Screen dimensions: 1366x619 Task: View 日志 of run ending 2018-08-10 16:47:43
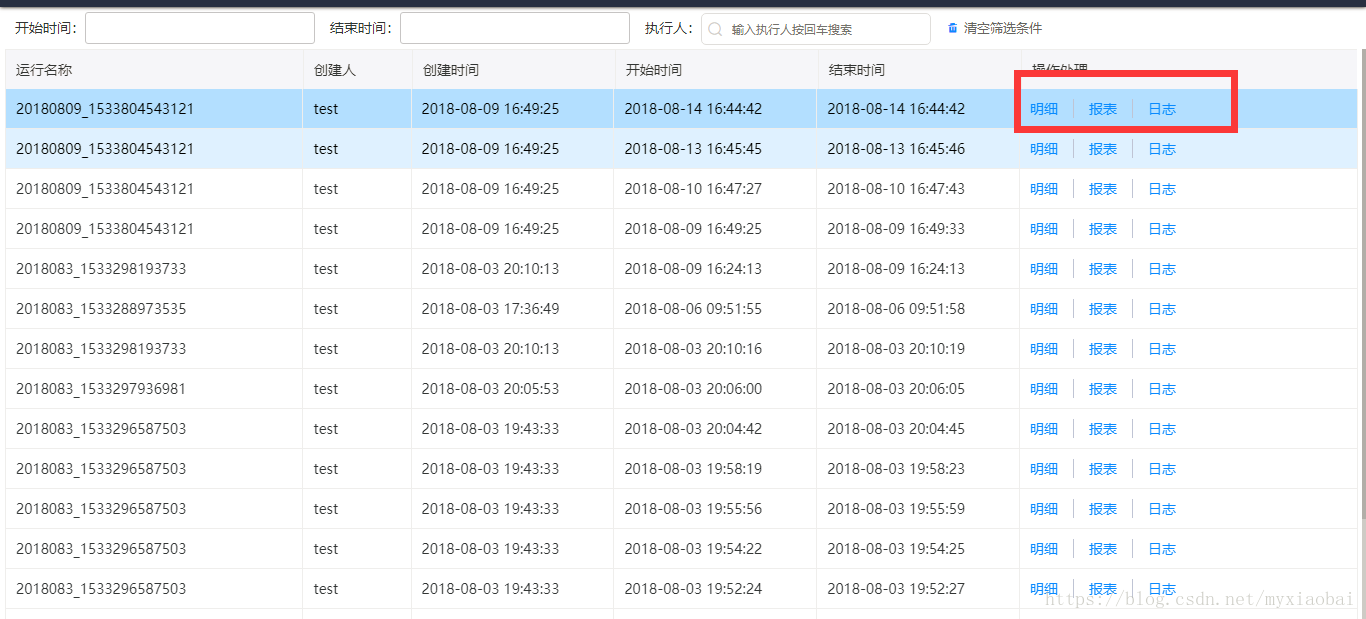(x=1162, y=189)
